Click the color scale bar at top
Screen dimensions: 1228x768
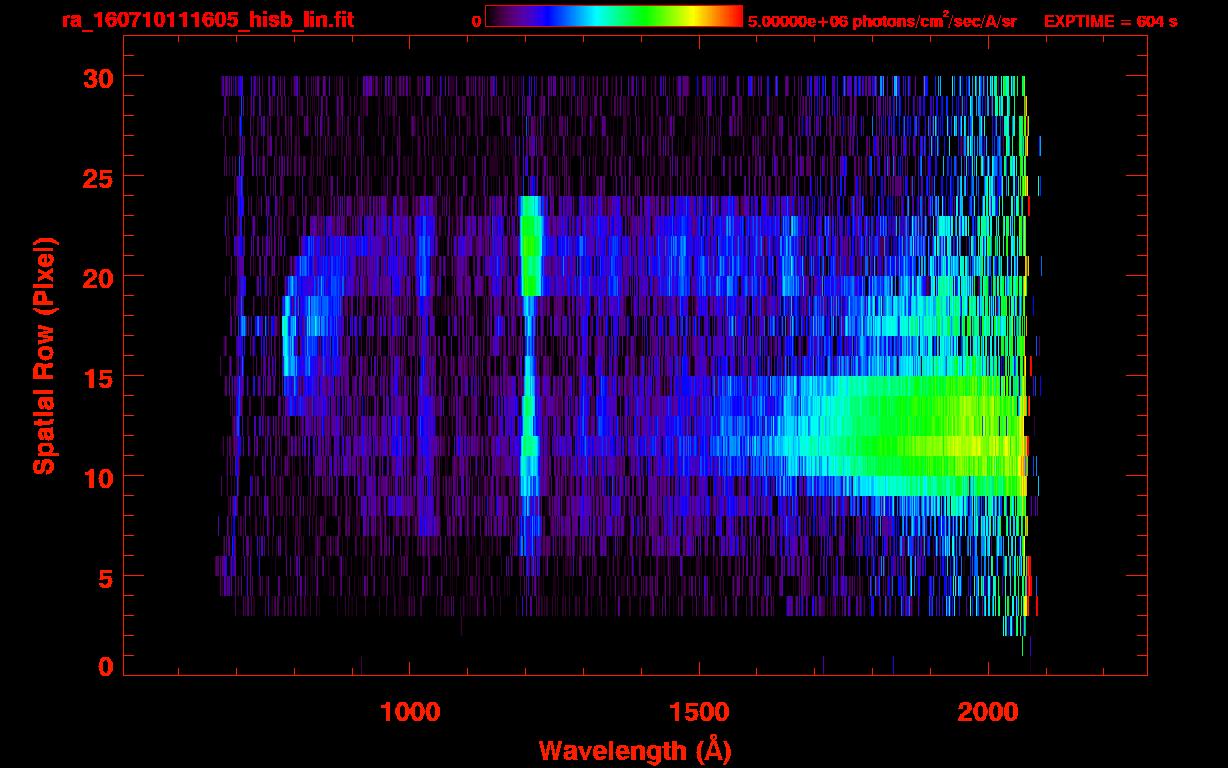point(613,16)
